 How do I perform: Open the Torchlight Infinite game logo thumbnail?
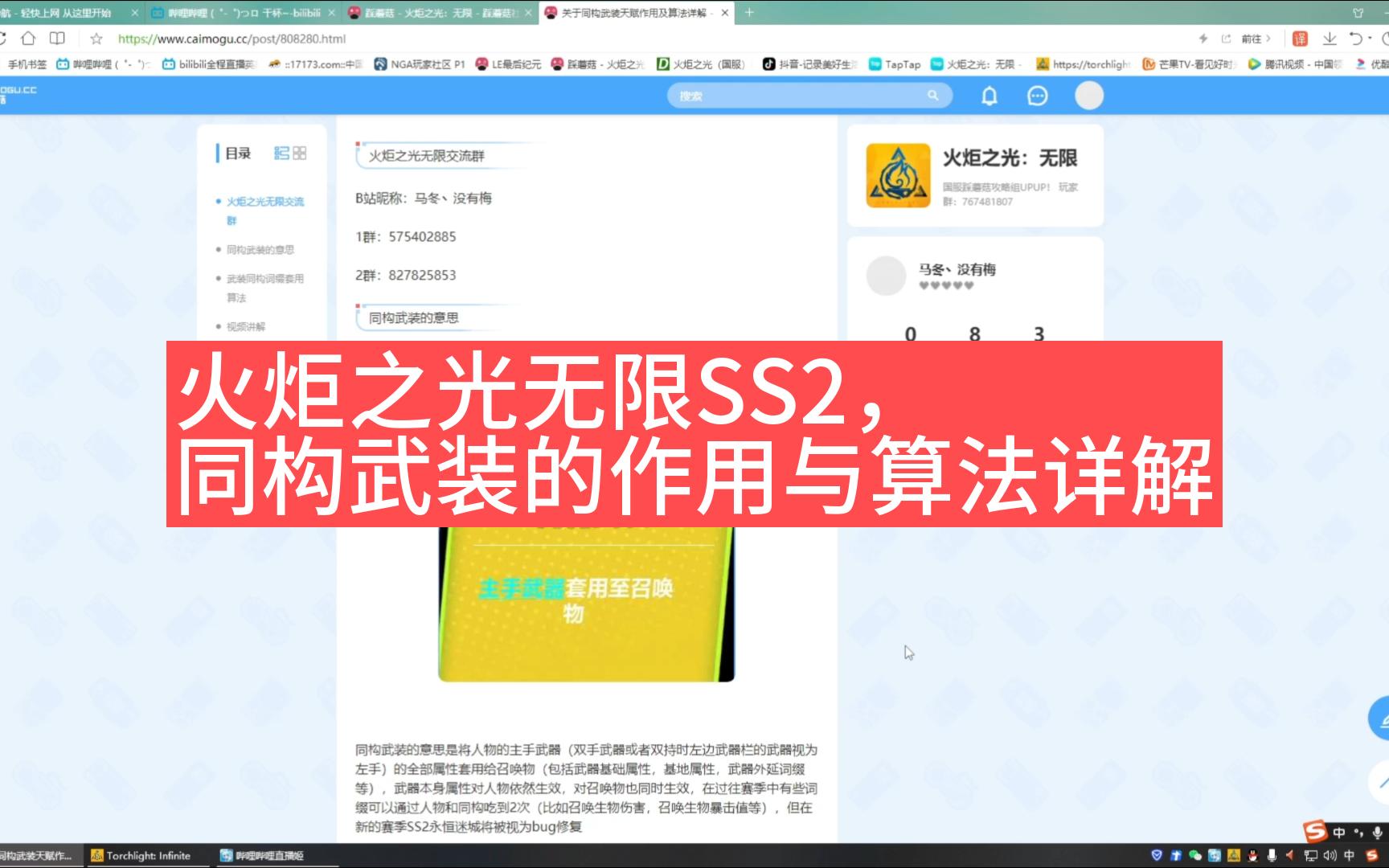pos(898,175)
